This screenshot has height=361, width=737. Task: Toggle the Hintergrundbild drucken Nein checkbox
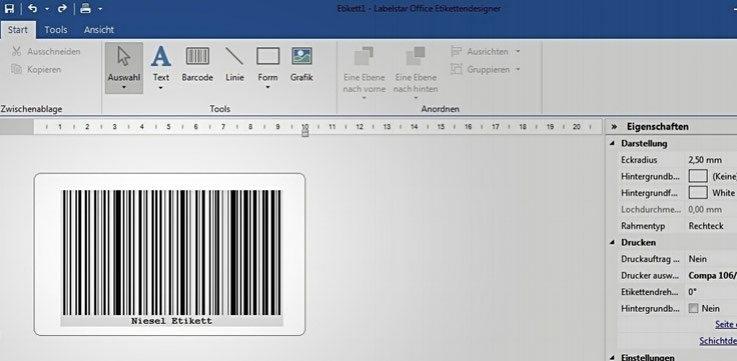coord(693,308)
